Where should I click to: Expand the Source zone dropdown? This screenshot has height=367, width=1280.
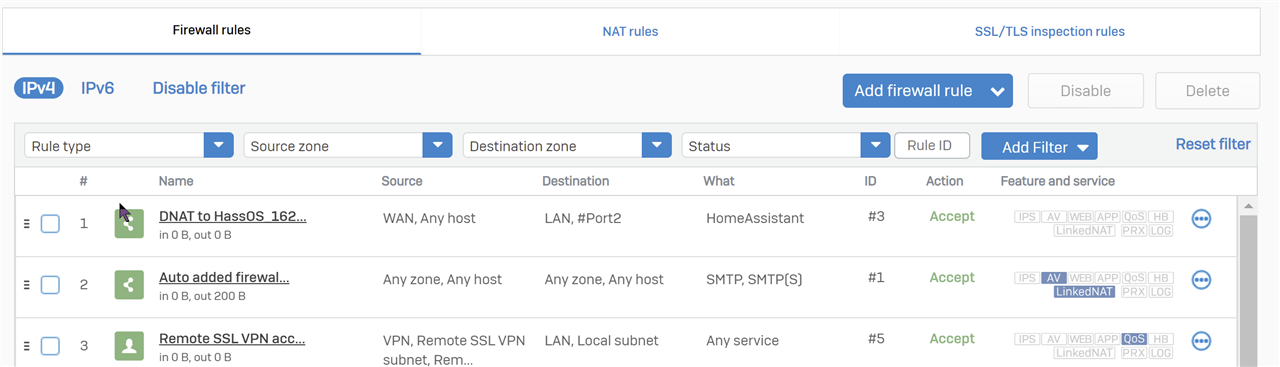point(348,146)
